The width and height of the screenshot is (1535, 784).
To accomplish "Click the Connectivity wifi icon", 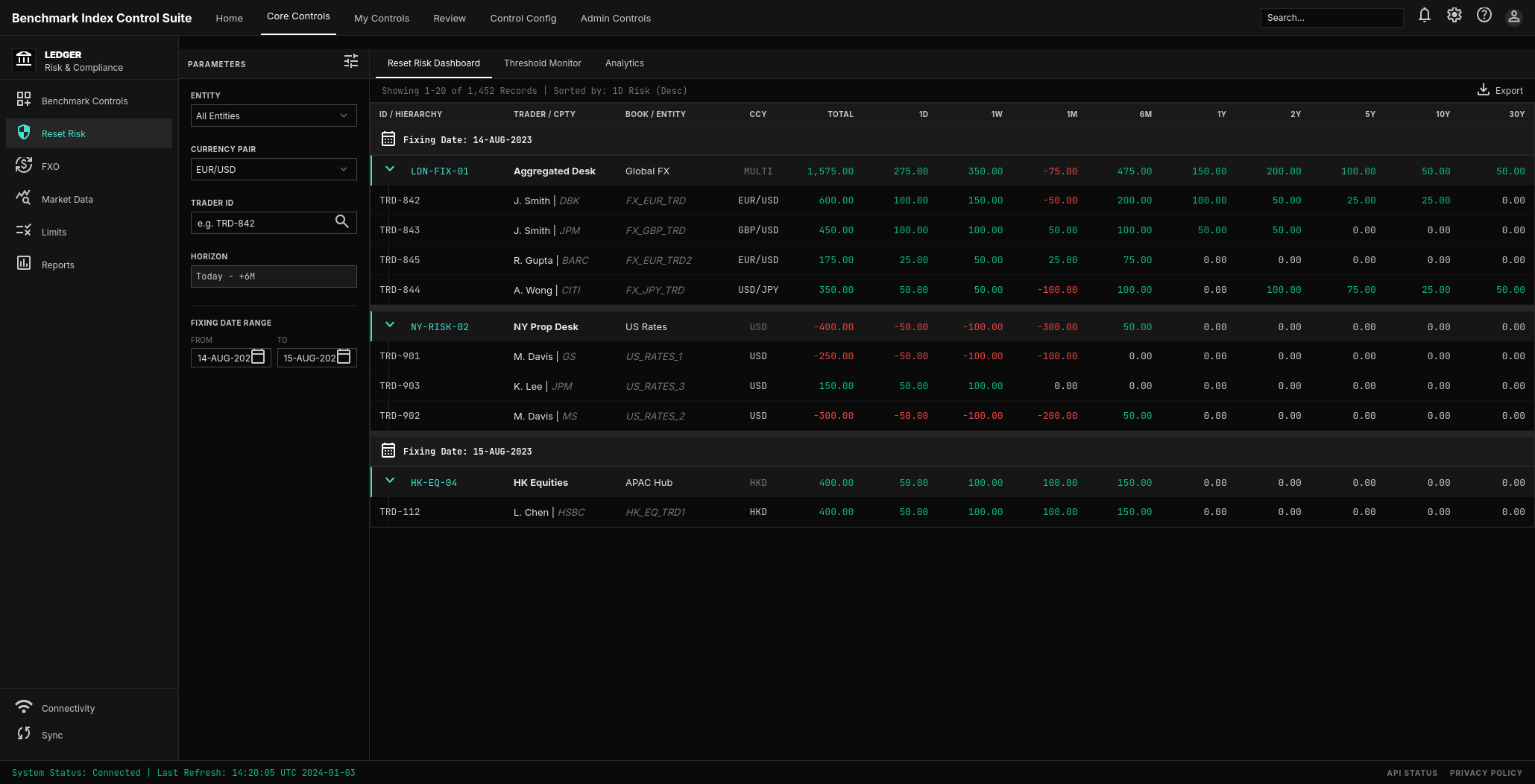I will point(24,706).
